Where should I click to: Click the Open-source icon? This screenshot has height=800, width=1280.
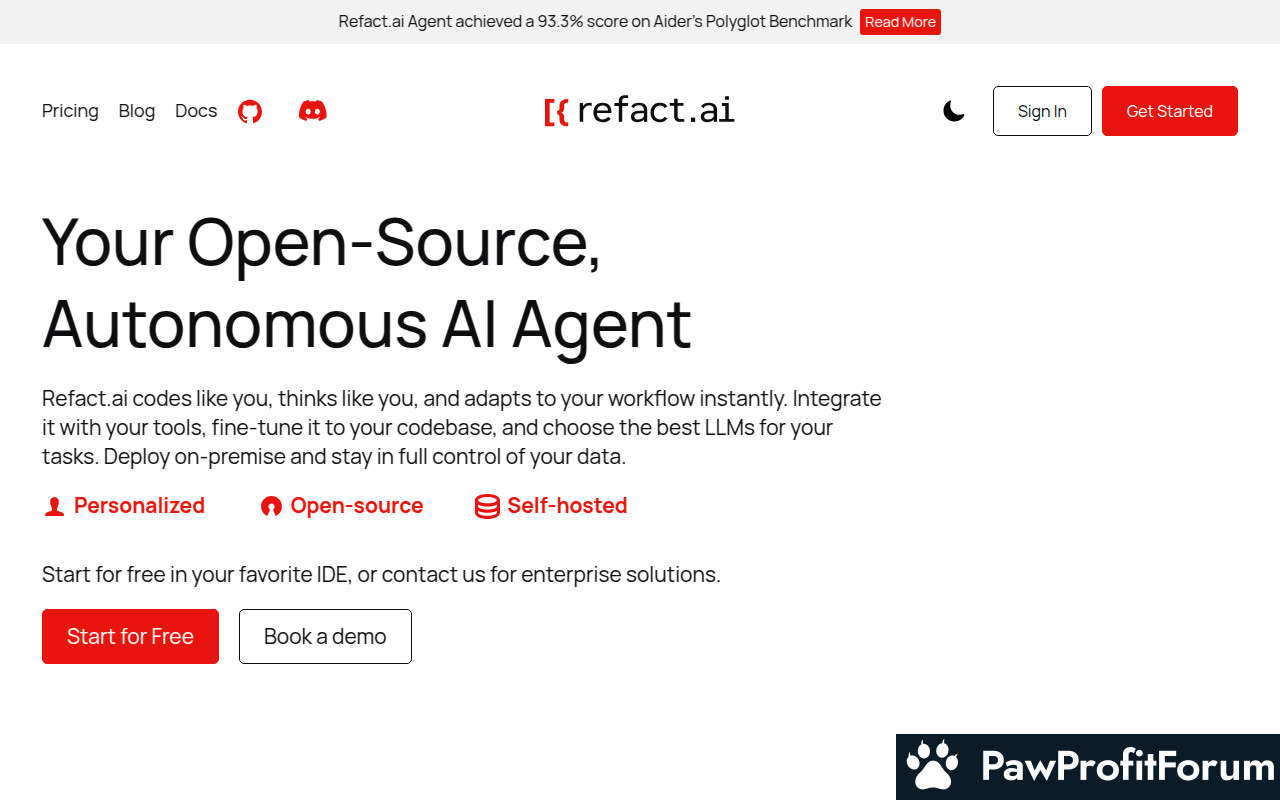(271, 507)
